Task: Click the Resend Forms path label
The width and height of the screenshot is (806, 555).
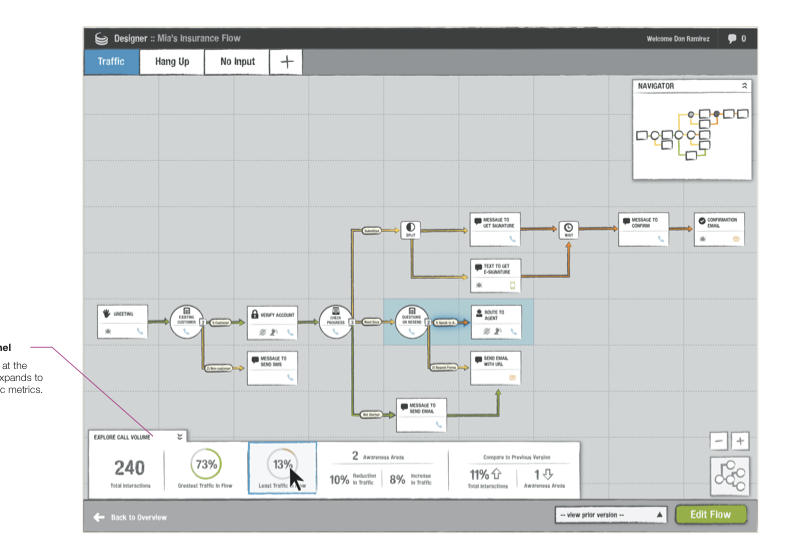Action: tap(443, 367)
